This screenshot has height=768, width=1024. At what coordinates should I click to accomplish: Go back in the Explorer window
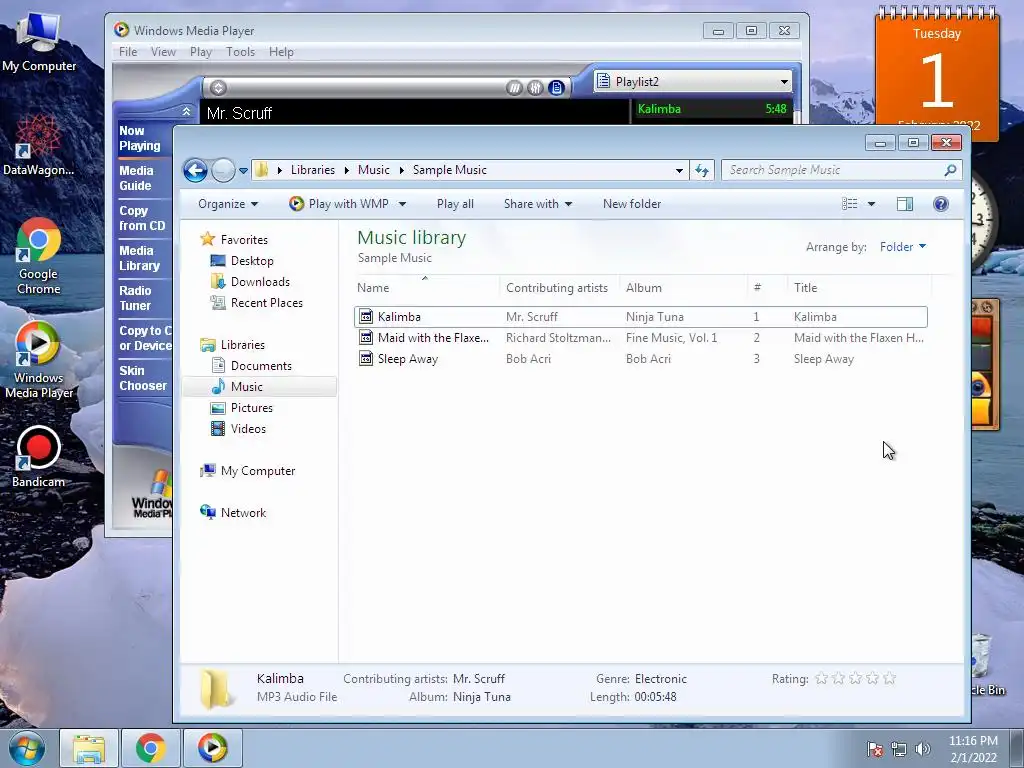[195, 170]
